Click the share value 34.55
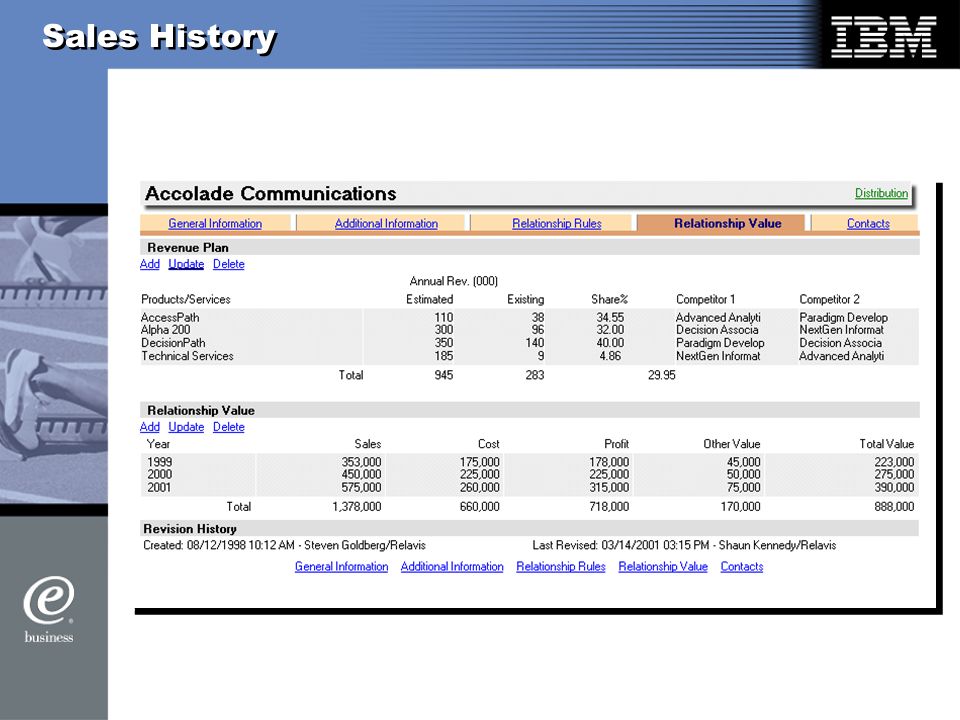The width and height of the screenshot is (960, 720). point(610,317)
